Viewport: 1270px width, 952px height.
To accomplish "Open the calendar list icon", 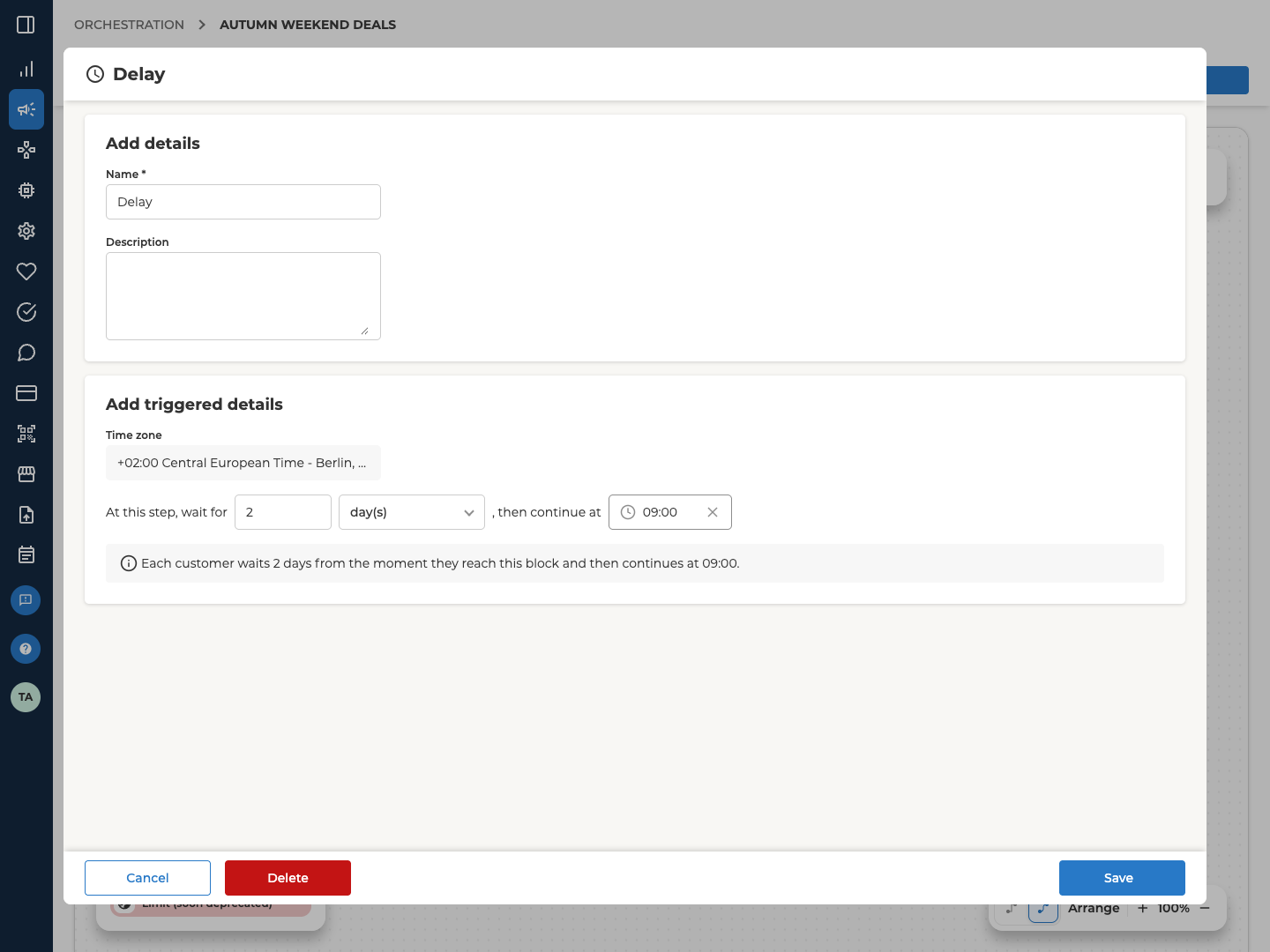I will click(x=26, y=555).
